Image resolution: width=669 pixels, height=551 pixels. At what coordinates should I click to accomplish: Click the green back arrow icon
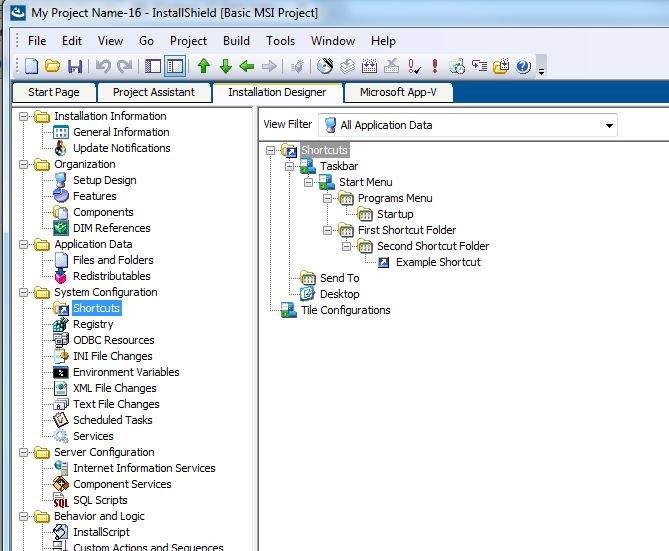[247, 66]
